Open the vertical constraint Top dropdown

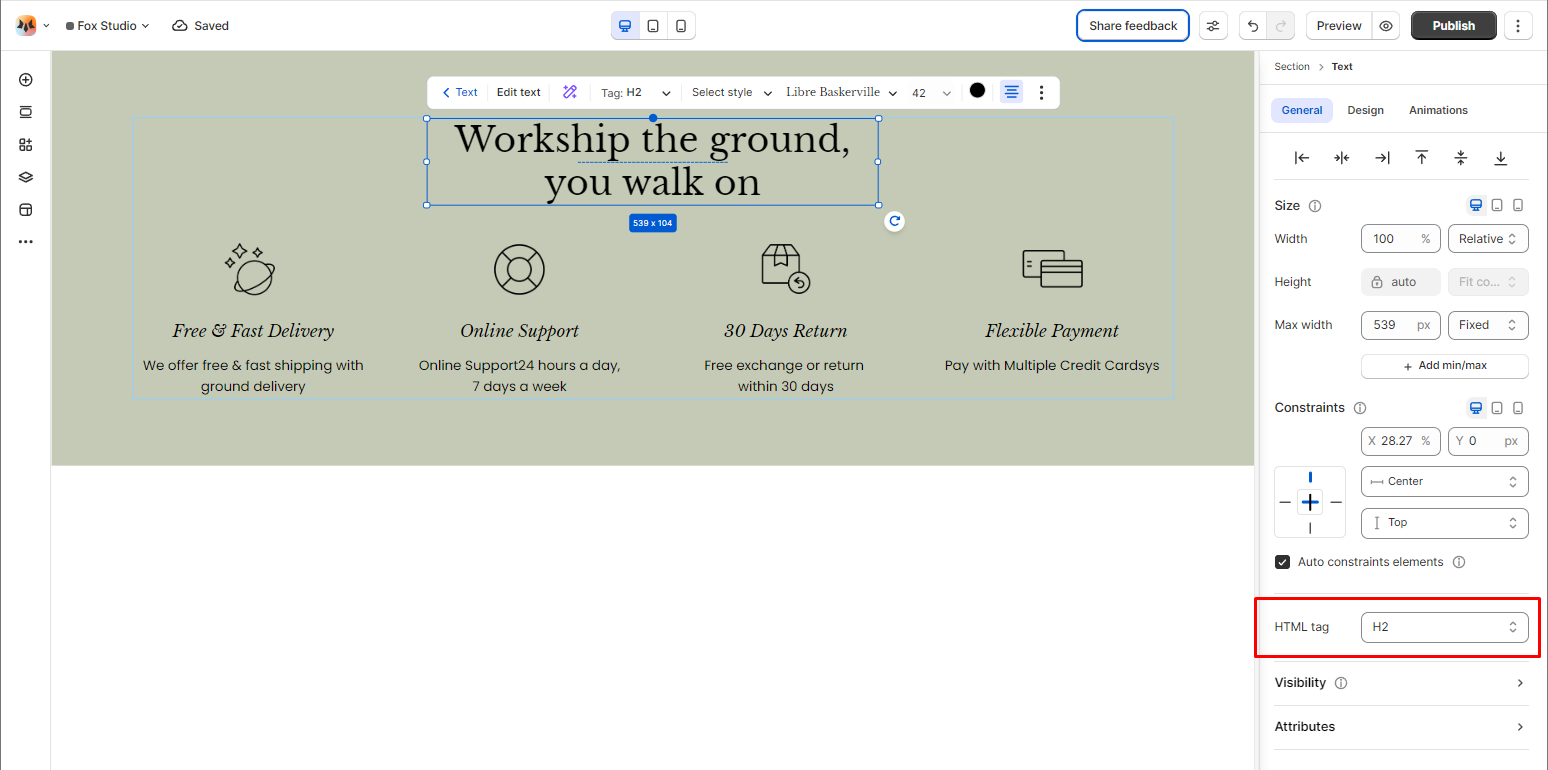1445,522
